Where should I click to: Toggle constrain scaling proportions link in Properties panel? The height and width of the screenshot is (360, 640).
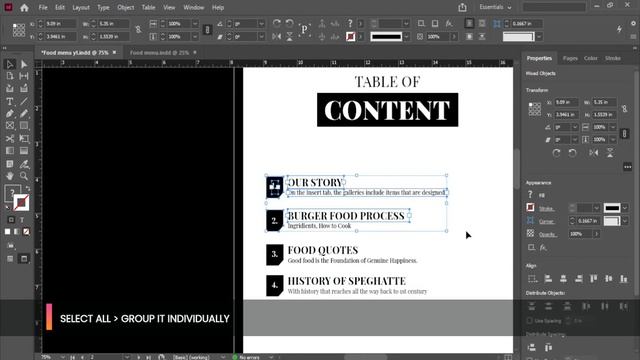coord(624,133)
